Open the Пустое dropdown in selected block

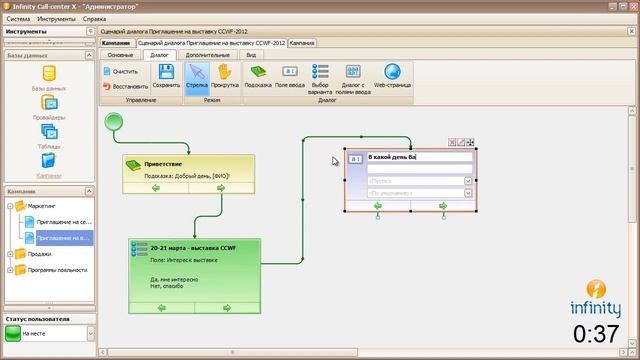click(x=468, y=181)
